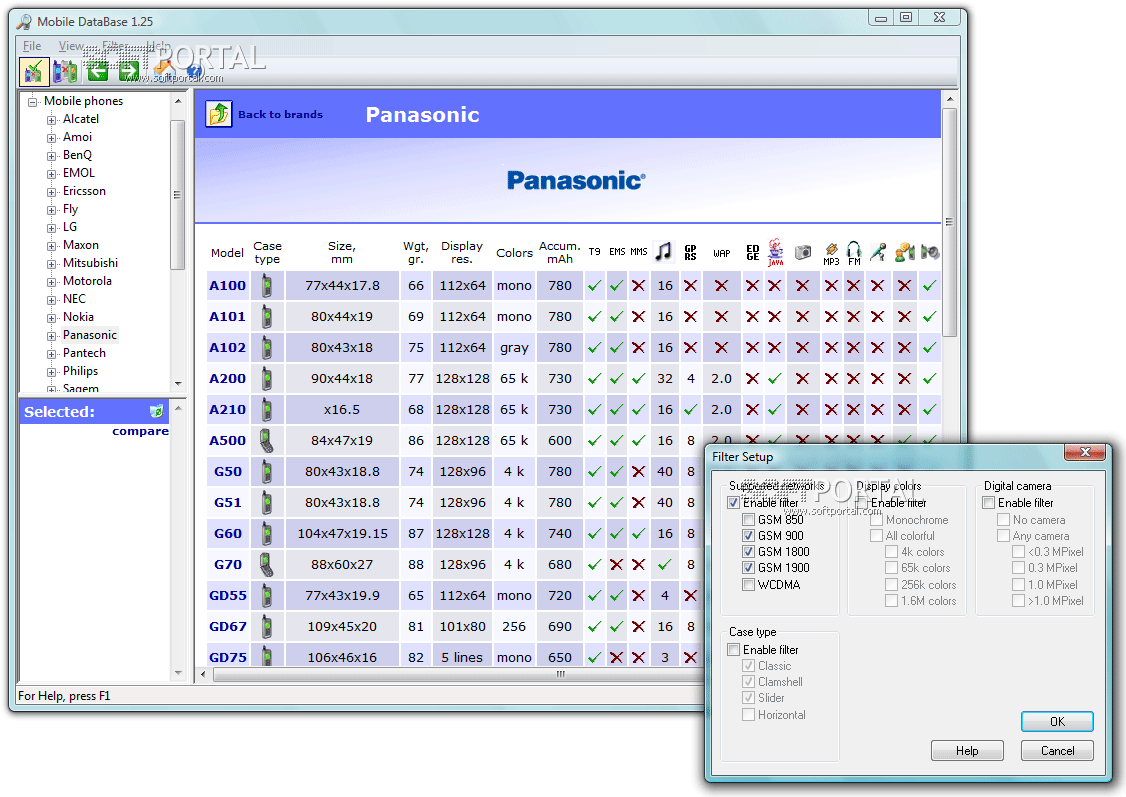Viewport: 1126px width, 797px height.
Task: Enable the Case type filter checkbox
Action: click(733, 649)
